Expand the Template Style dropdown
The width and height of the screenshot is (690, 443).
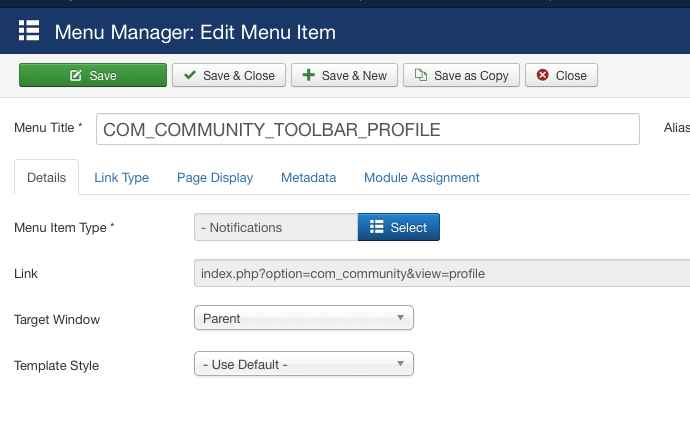pos(304,364)
